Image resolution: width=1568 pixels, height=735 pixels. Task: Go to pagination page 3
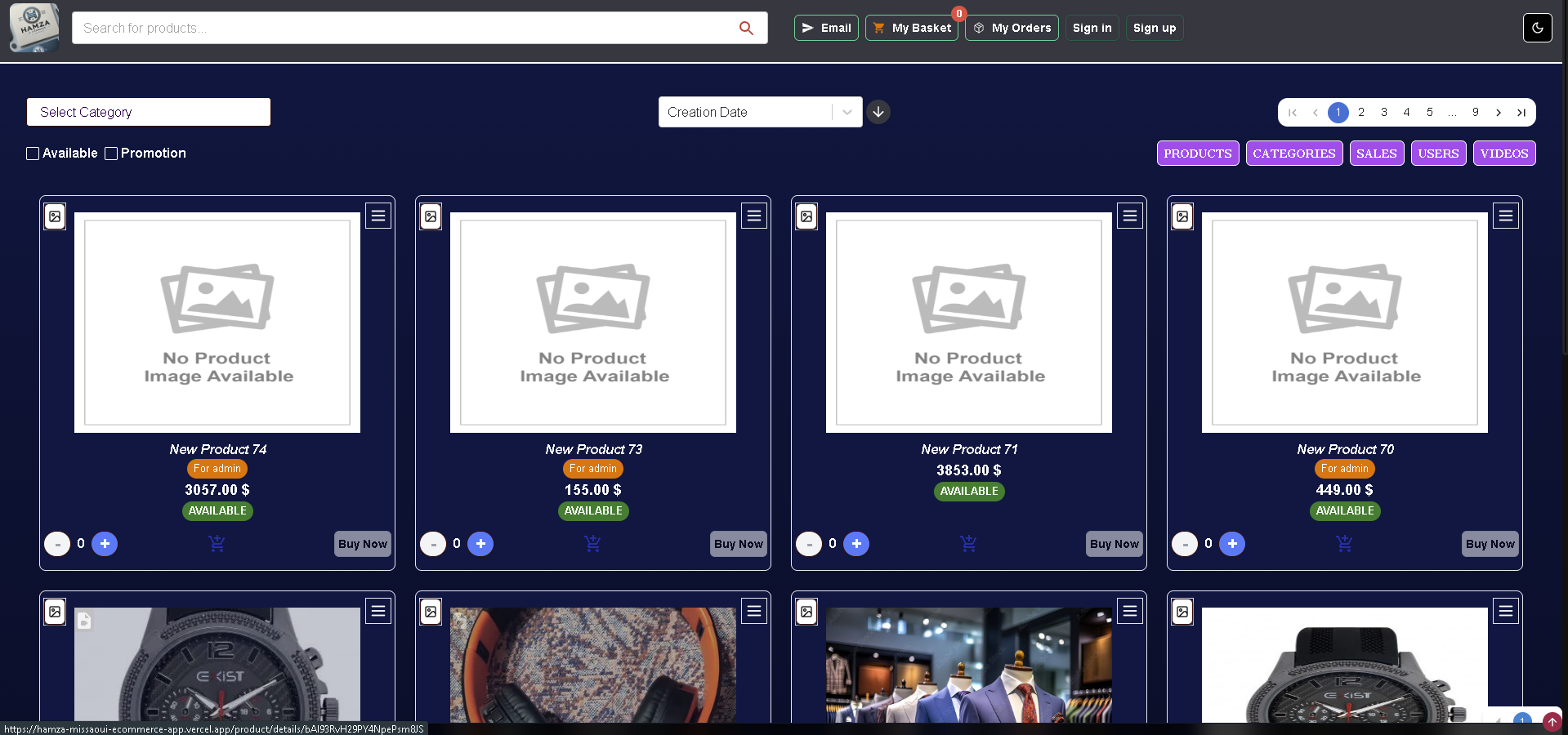(1384, 112)
